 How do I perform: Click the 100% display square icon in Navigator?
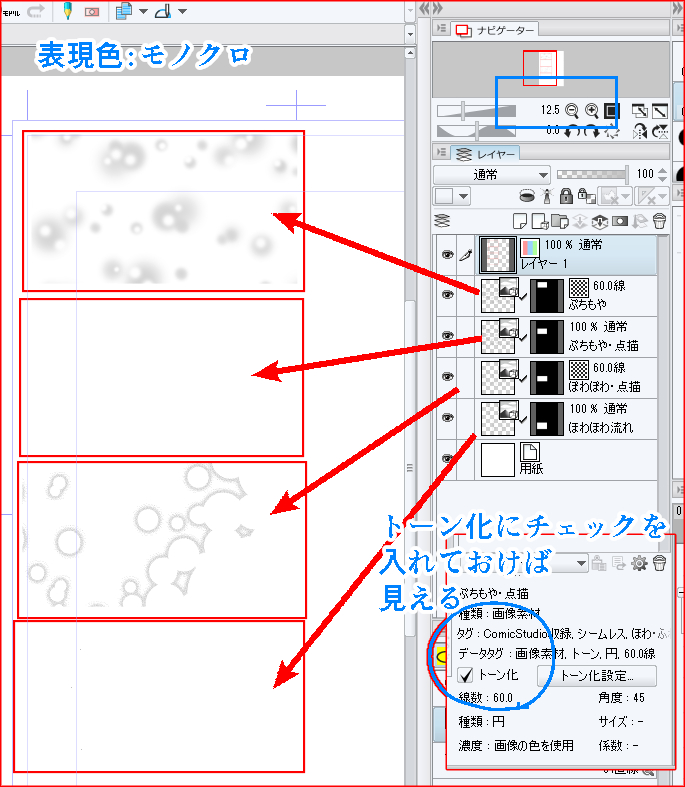pos(612,110)
